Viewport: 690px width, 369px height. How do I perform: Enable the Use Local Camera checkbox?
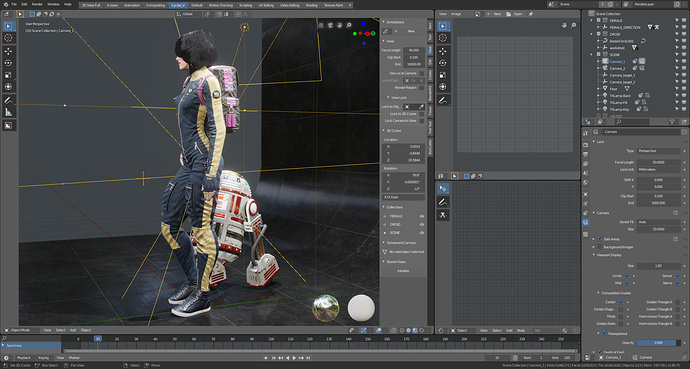coord(421,73)
